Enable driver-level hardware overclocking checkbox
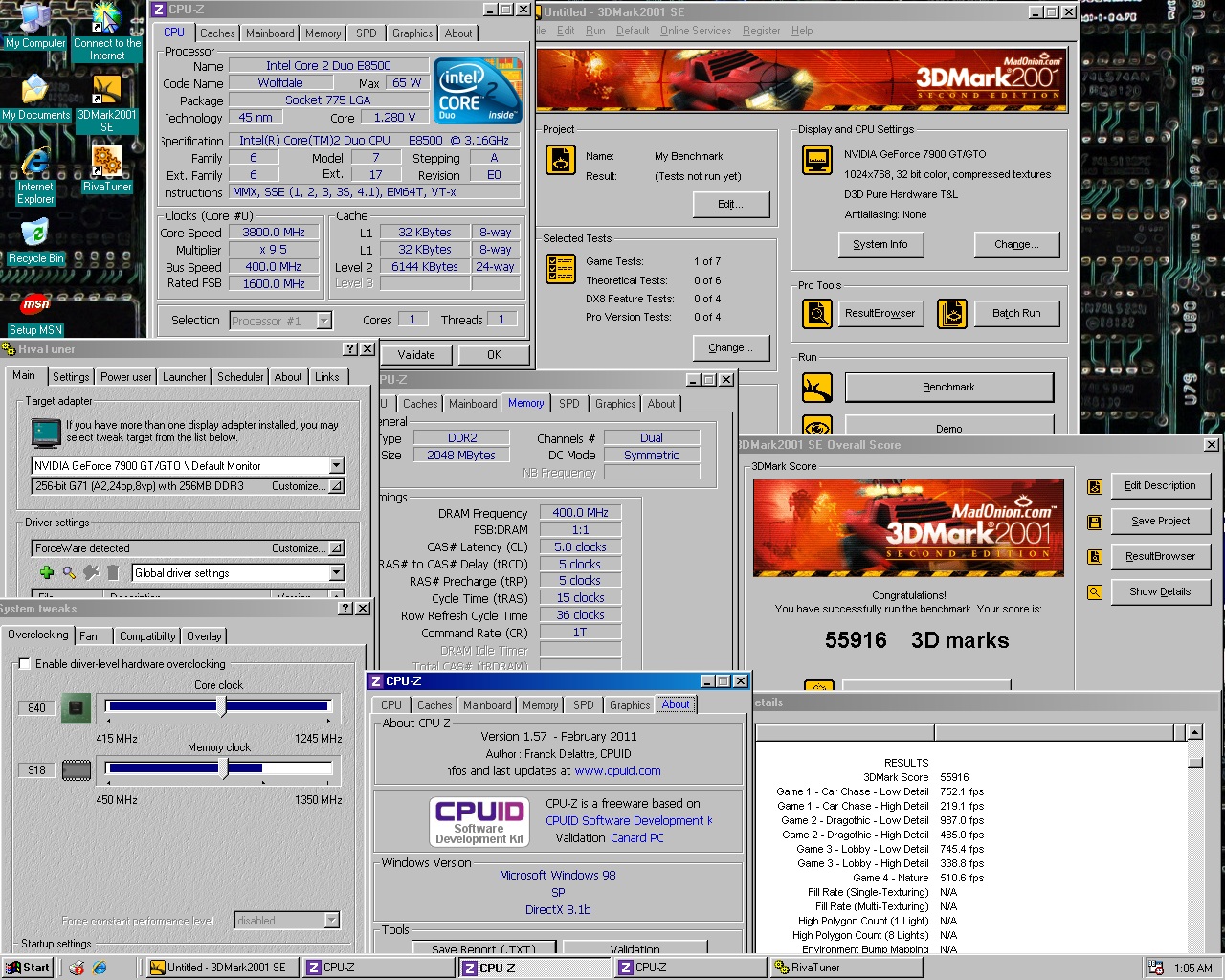 [x=25, y=664]
